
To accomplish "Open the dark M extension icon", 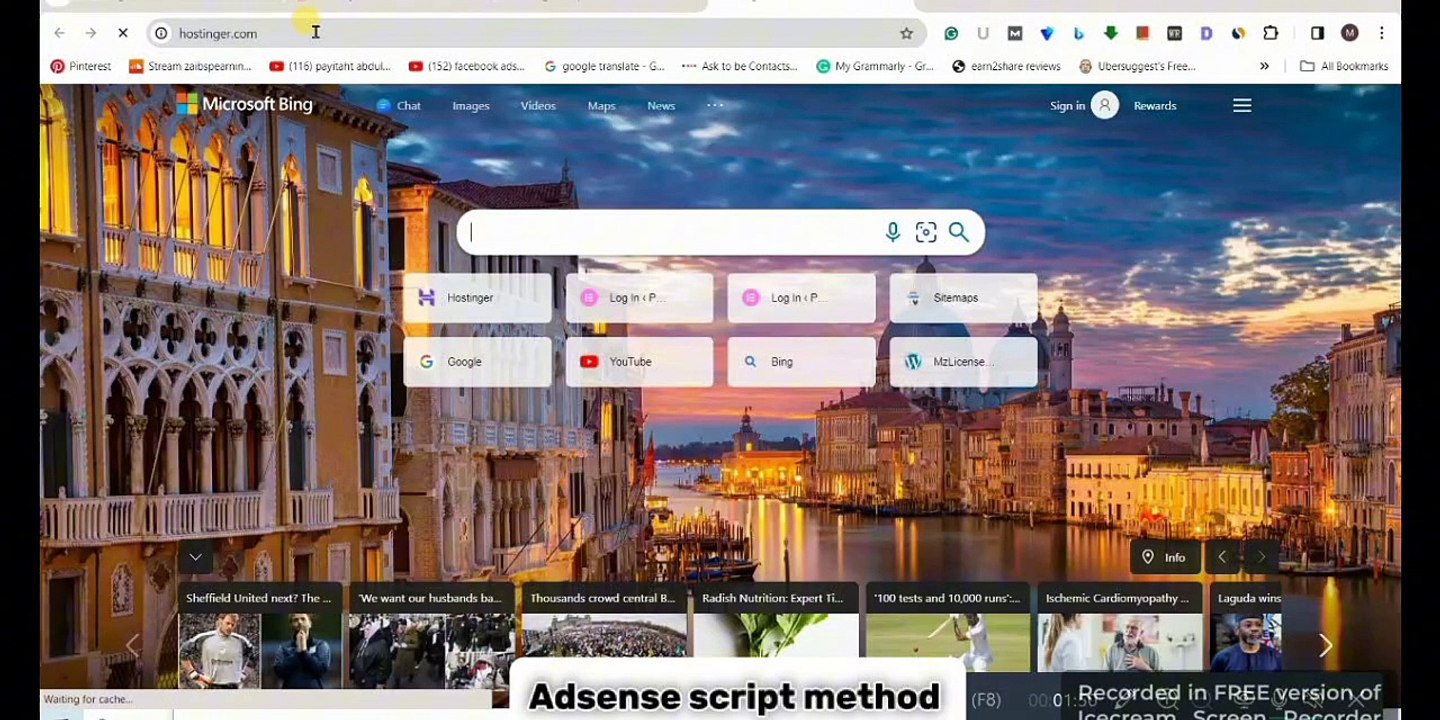I will point(1015,33).
